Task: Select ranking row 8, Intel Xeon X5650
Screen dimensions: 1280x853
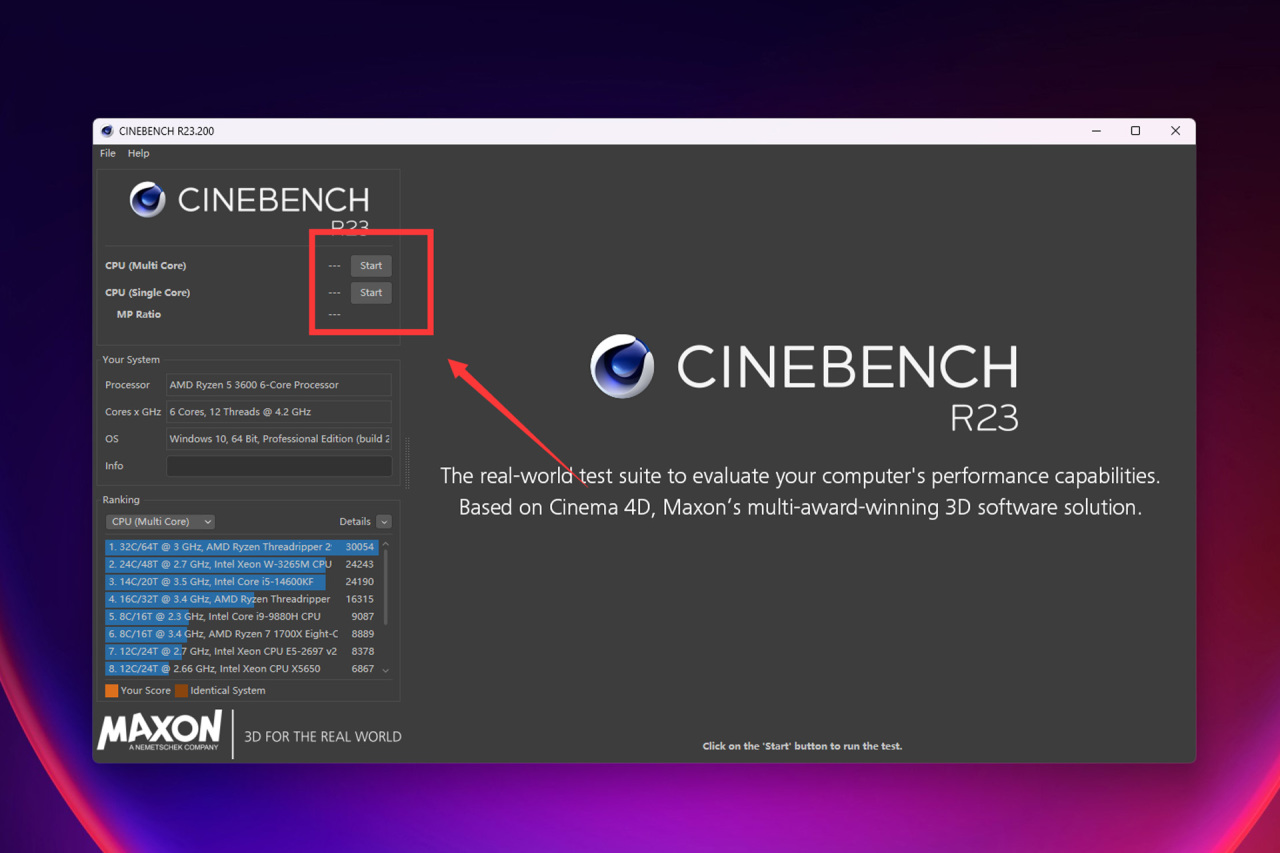Action: click(241, 669)
